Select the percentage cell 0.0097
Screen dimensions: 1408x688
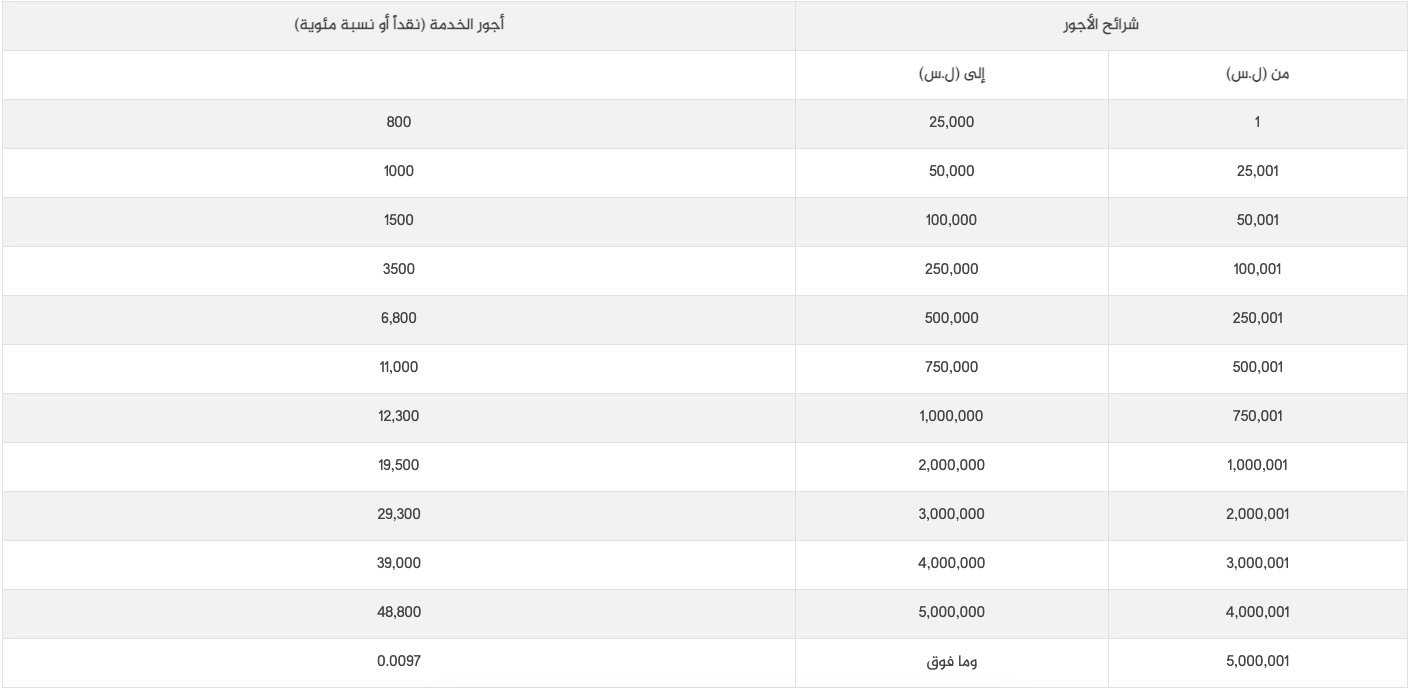tap(398, 661)
